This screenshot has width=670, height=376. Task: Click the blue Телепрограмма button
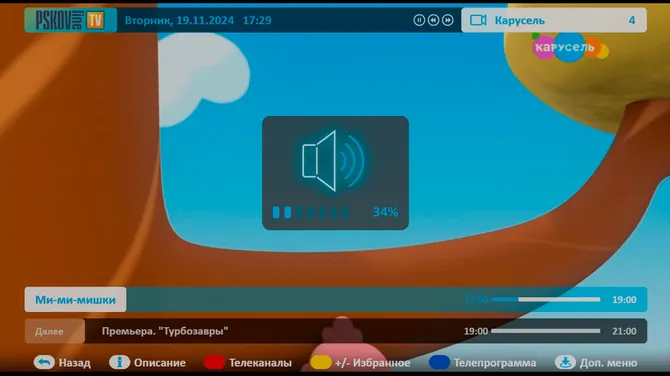coord(439,362)
